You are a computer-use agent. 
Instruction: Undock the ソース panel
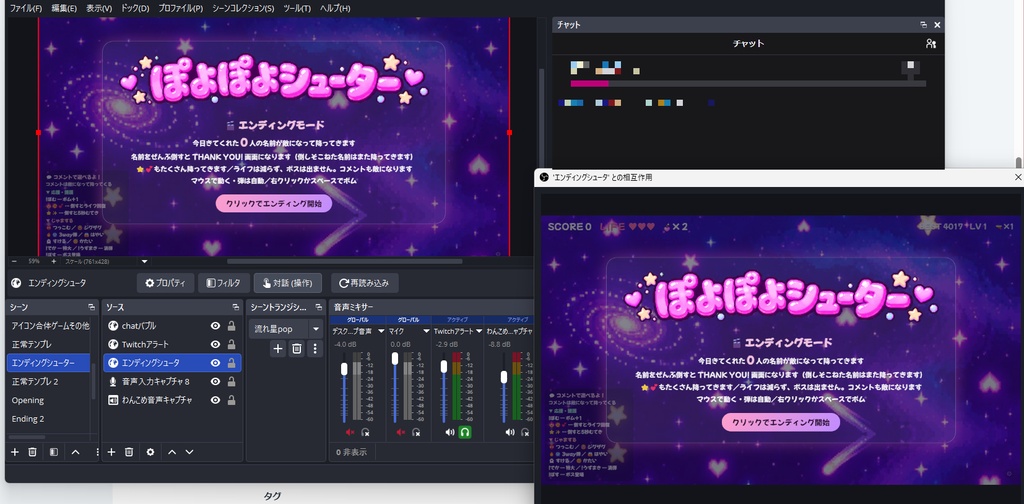point(236,307)
